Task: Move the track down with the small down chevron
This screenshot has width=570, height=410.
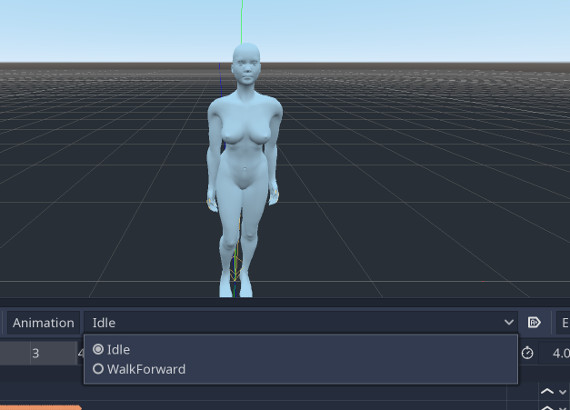Action: (563, 392)
